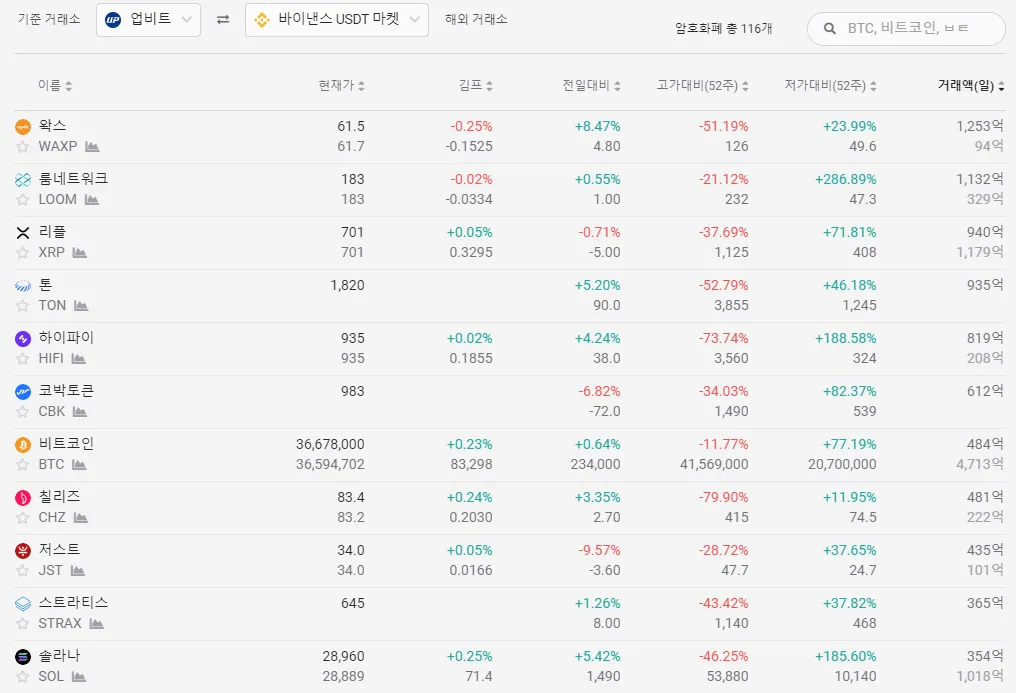Click the 리플 coin name

click(x=52, y=232)
